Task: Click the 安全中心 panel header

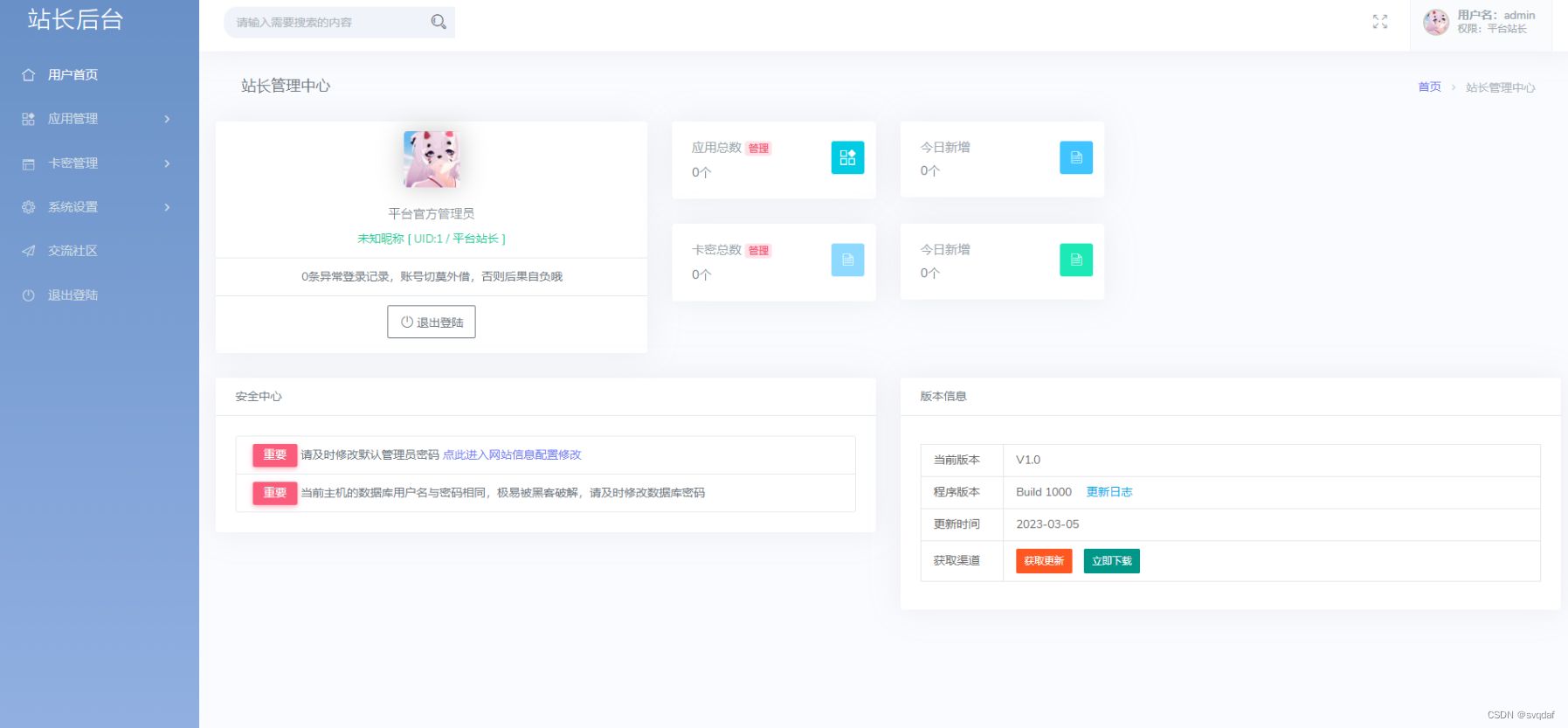Action: [259, 397]
